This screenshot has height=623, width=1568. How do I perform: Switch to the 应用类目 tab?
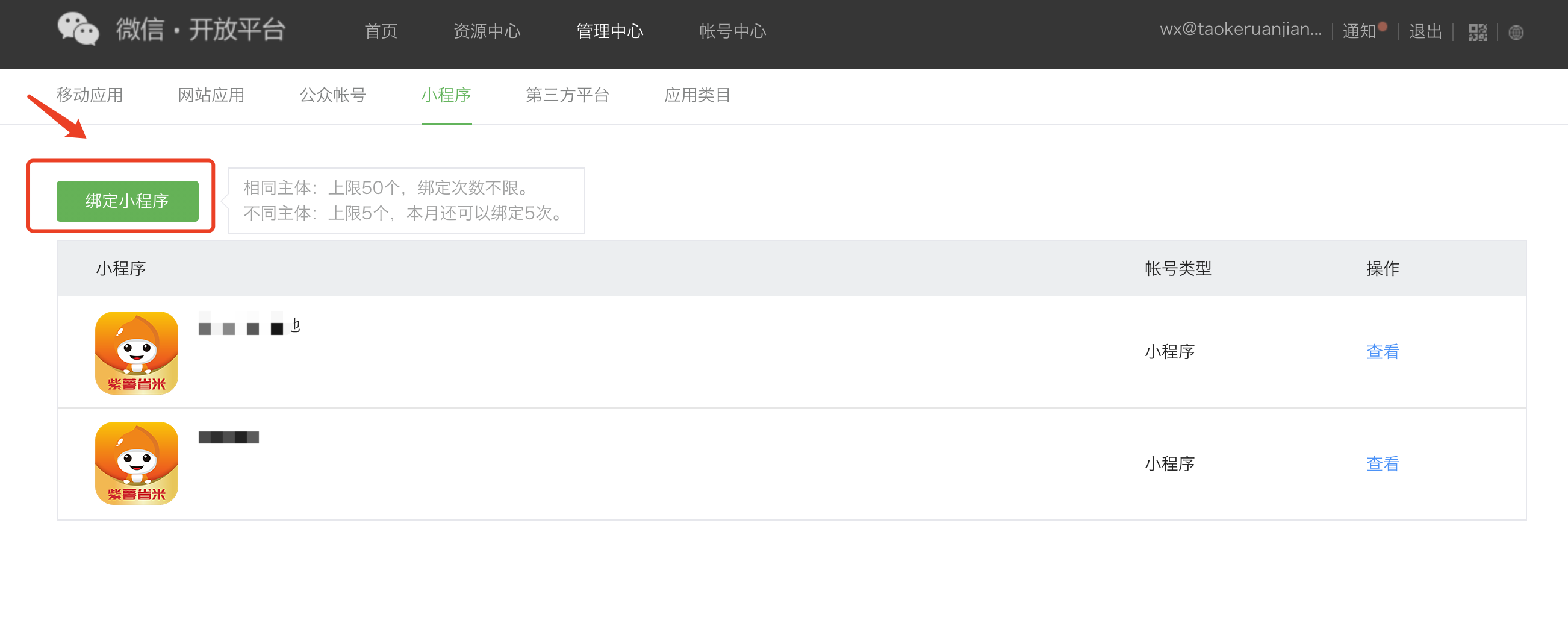(697, 95)
